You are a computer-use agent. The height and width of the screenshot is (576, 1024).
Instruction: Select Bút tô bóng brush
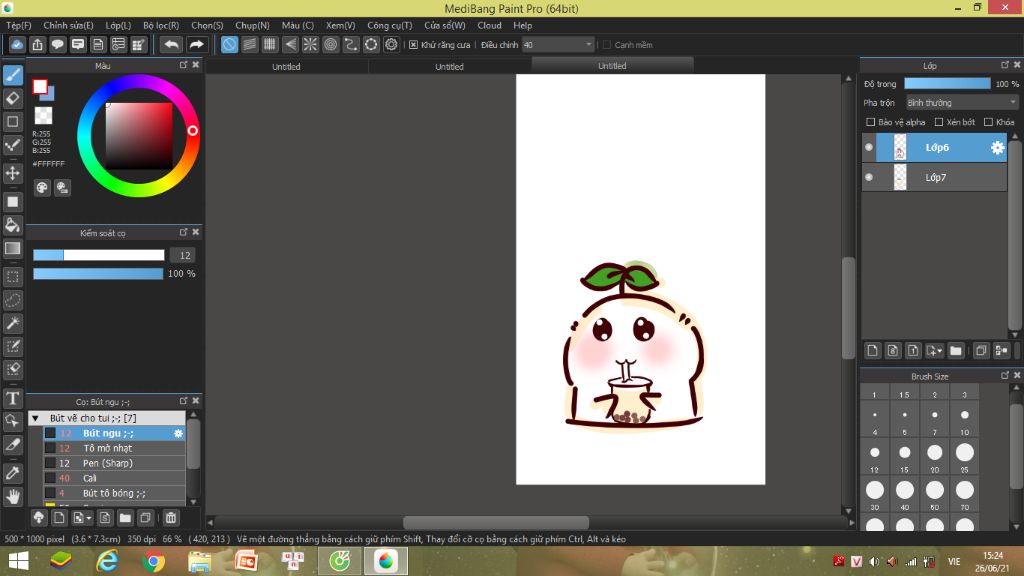point(114,493)
